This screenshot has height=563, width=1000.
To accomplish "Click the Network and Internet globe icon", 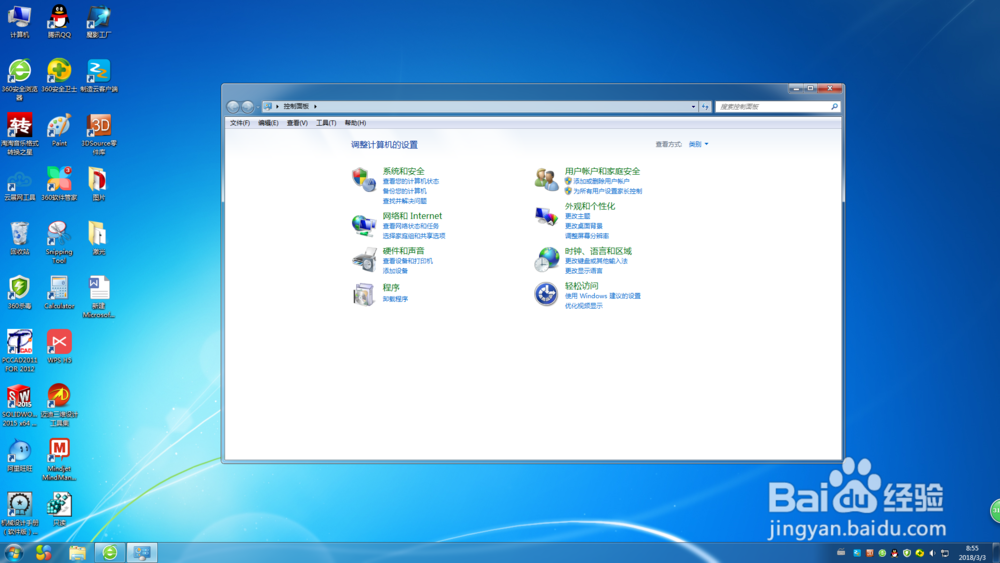I will point(364,224).
